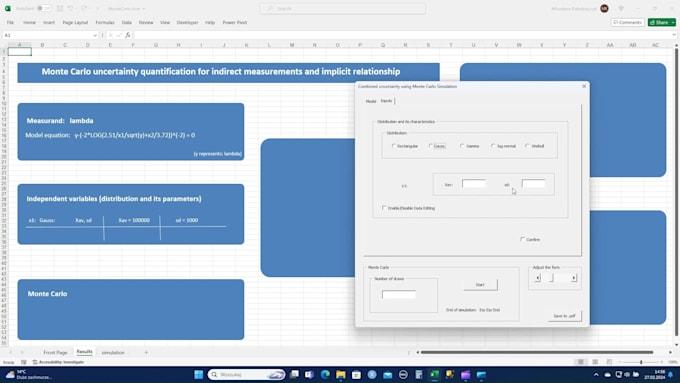Click the sd input field

(533, 184)
